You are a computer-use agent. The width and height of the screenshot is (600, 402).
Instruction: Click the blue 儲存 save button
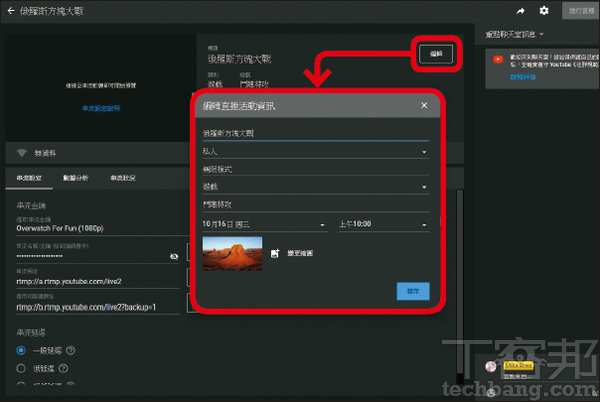[x=412, y=291]
